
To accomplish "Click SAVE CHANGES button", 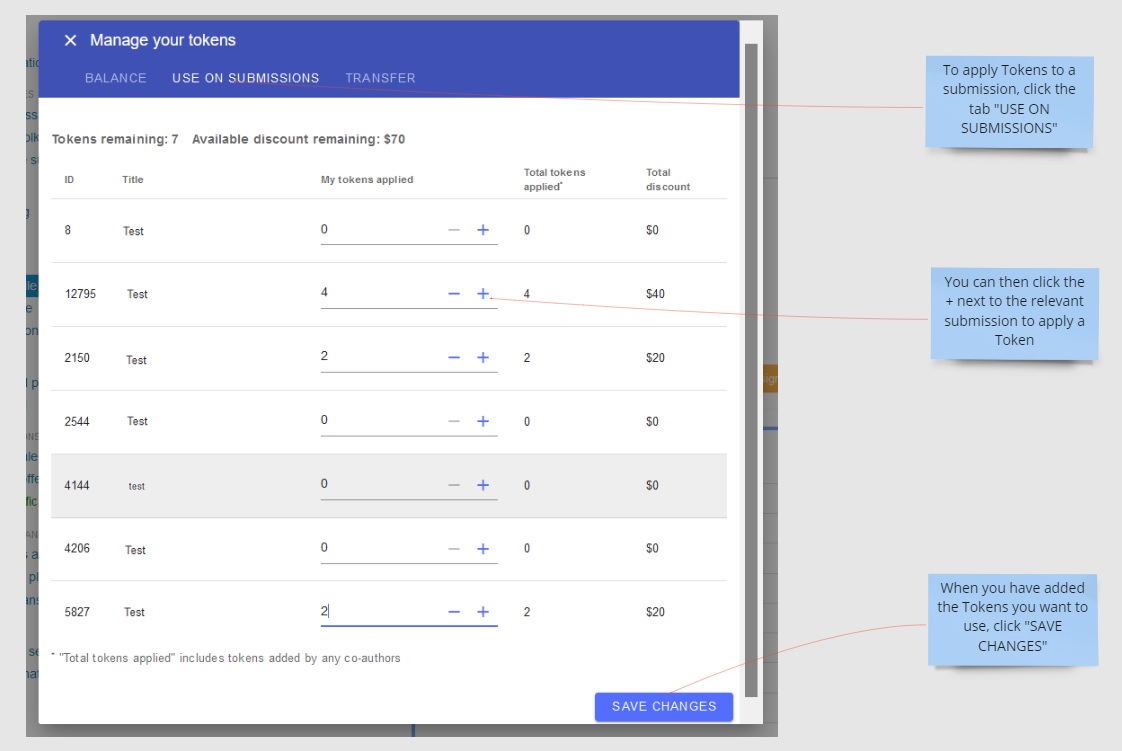I will [664, 706].
